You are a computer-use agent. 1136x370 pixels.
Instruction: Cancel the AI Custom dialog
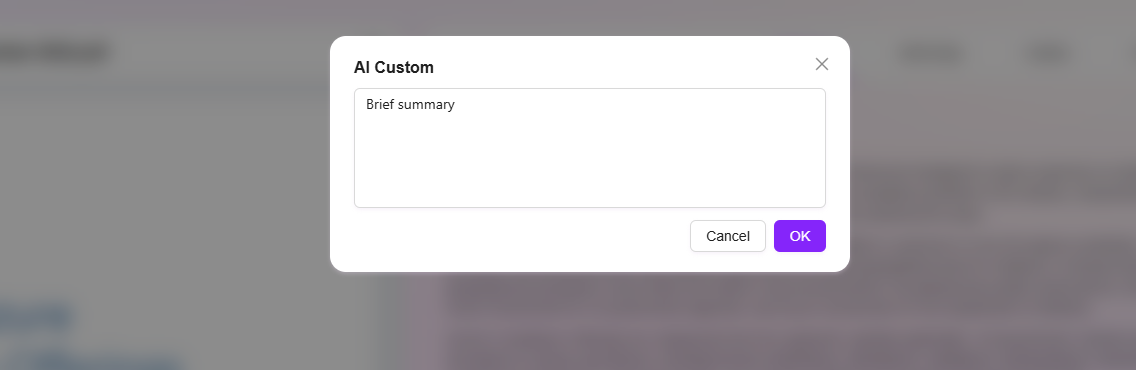pyautogui.click(x=727, y=236)
